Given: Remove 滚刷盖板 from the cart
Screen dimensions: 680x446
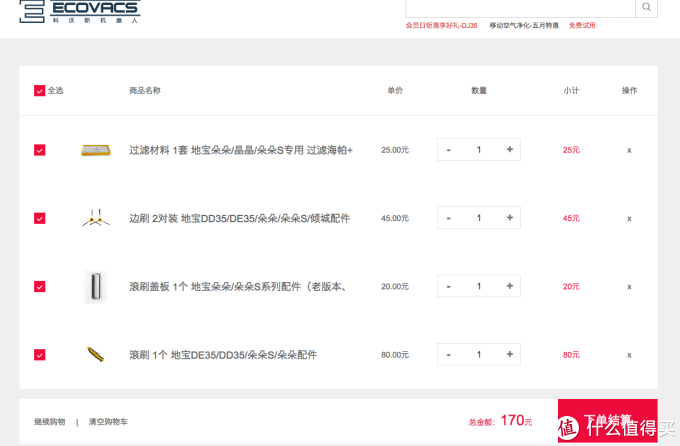Looking at the screenshot, I should [629, 287].
